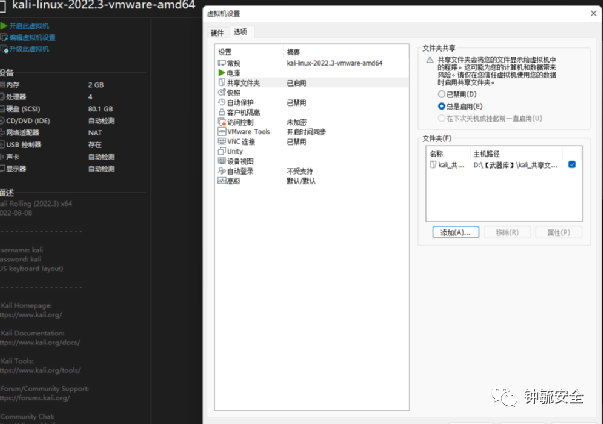Switch to the 选项 tab
The width and height of the screenshot is (603, 424).
coord(241,32)
